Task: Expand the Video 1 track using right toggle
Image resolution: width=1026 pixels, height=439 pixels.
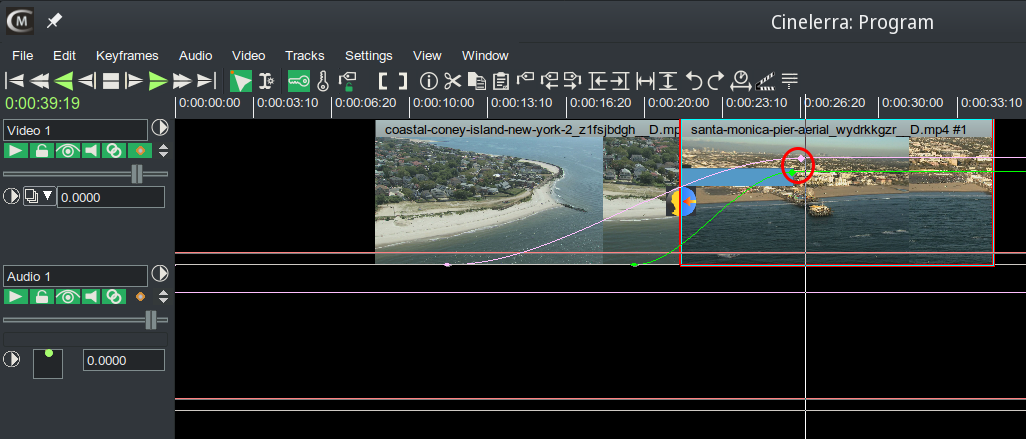Action: tap(159, 129)
